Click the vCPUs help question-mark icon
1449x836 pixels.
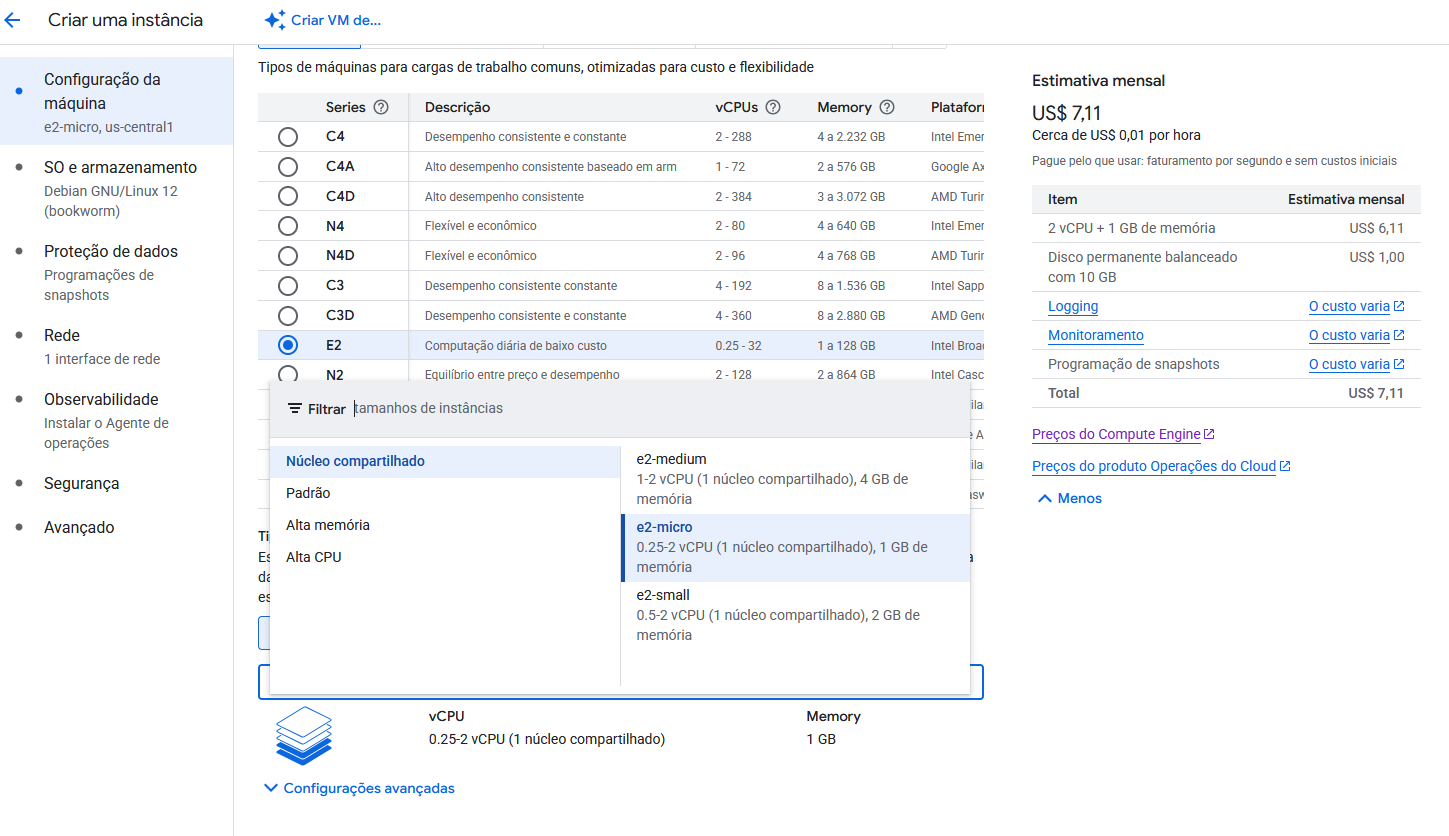tap(773, 107)
